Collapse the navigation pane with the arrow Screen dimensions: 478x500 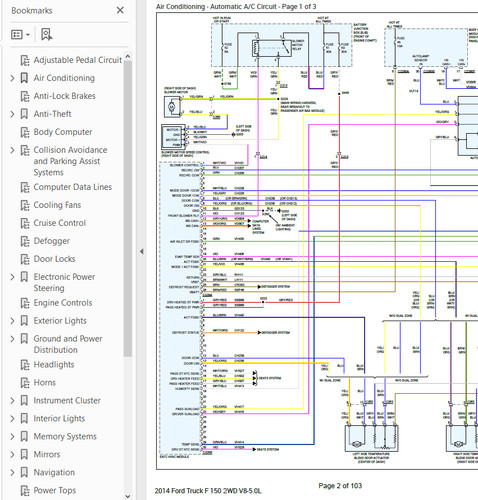pos(141,252)
